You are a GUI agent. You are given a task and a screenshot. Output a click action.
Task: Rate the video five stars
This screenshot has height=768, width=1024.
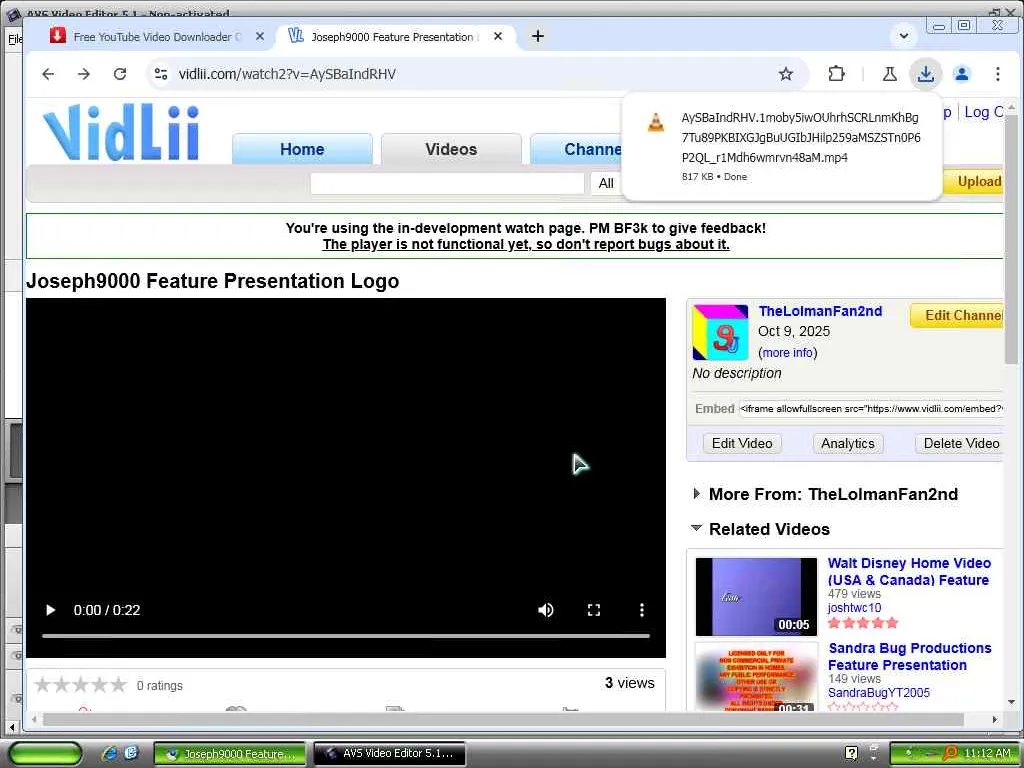coord(118,684)
